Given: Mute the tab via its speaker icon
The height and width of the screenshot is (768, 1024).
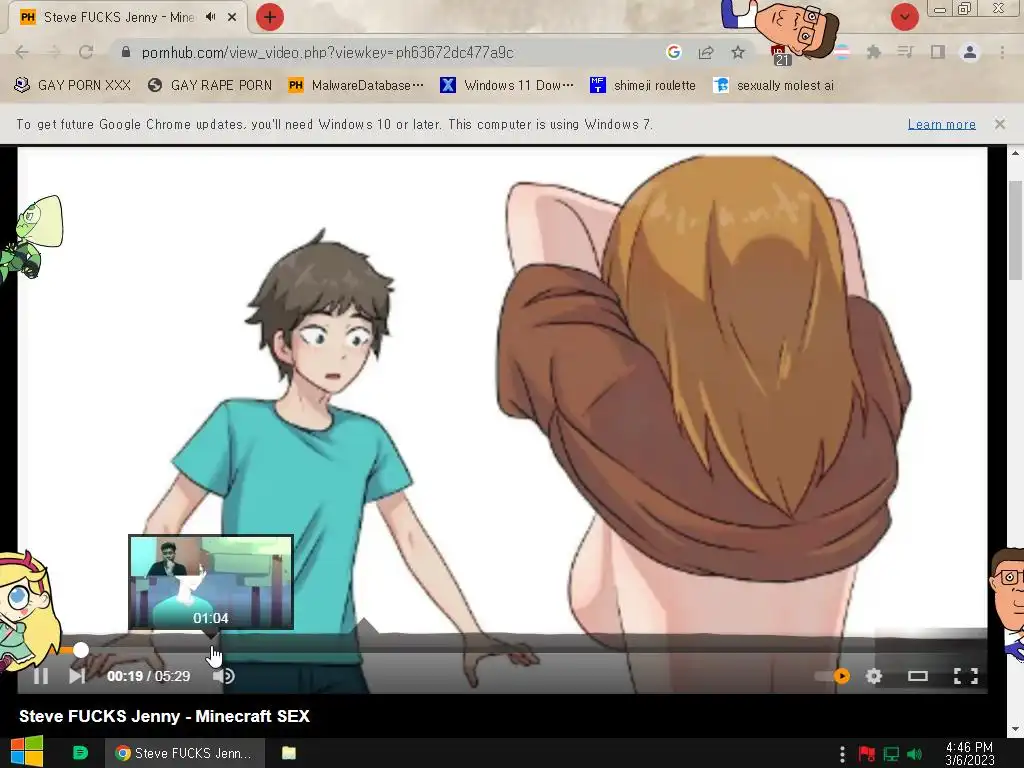Looking at the screenshot, I should [x=210, y=17].
